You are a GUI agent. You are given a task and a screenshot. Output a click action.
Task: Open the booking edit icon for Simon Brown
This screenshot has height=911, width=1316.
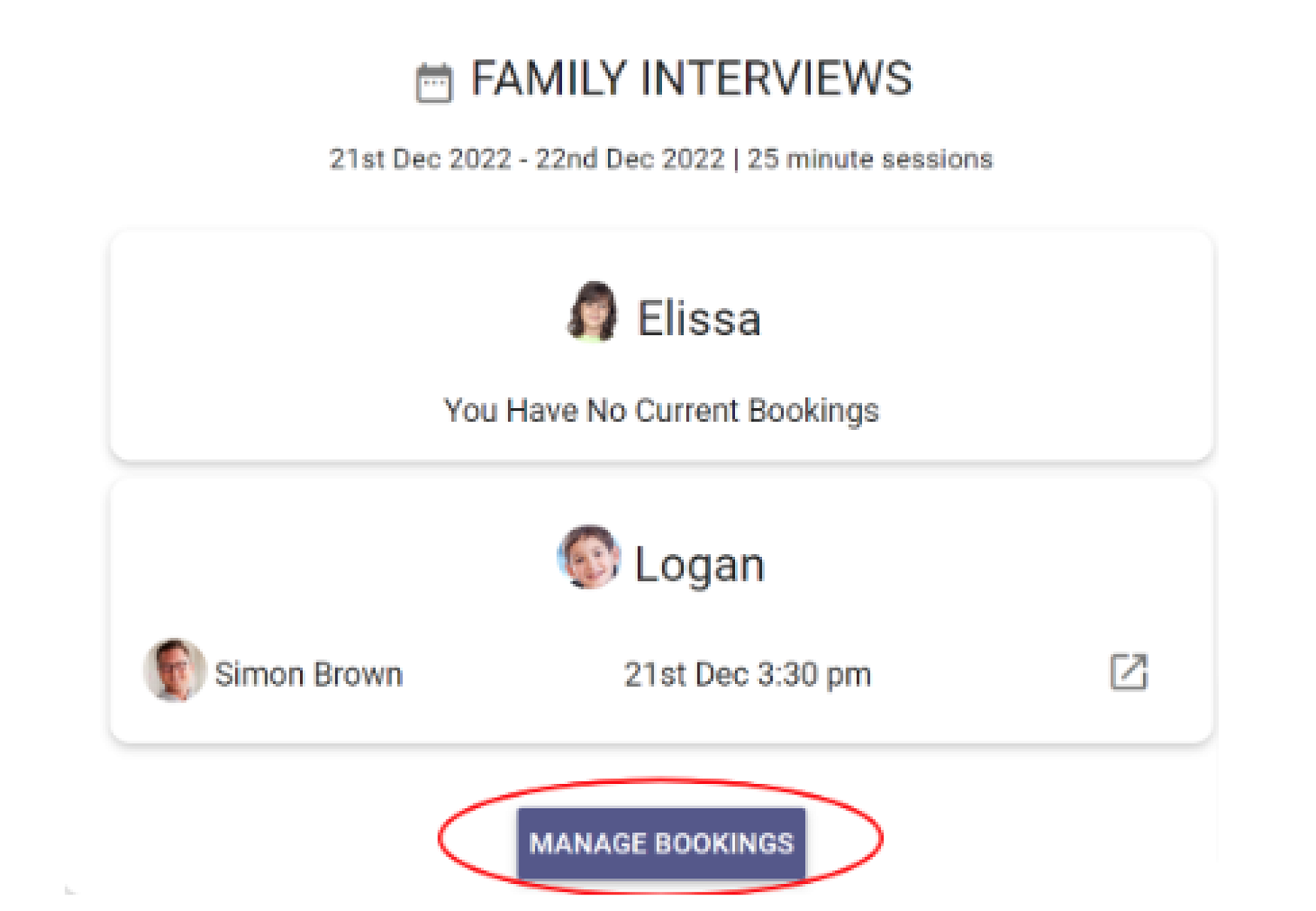tap(1128, 672)
